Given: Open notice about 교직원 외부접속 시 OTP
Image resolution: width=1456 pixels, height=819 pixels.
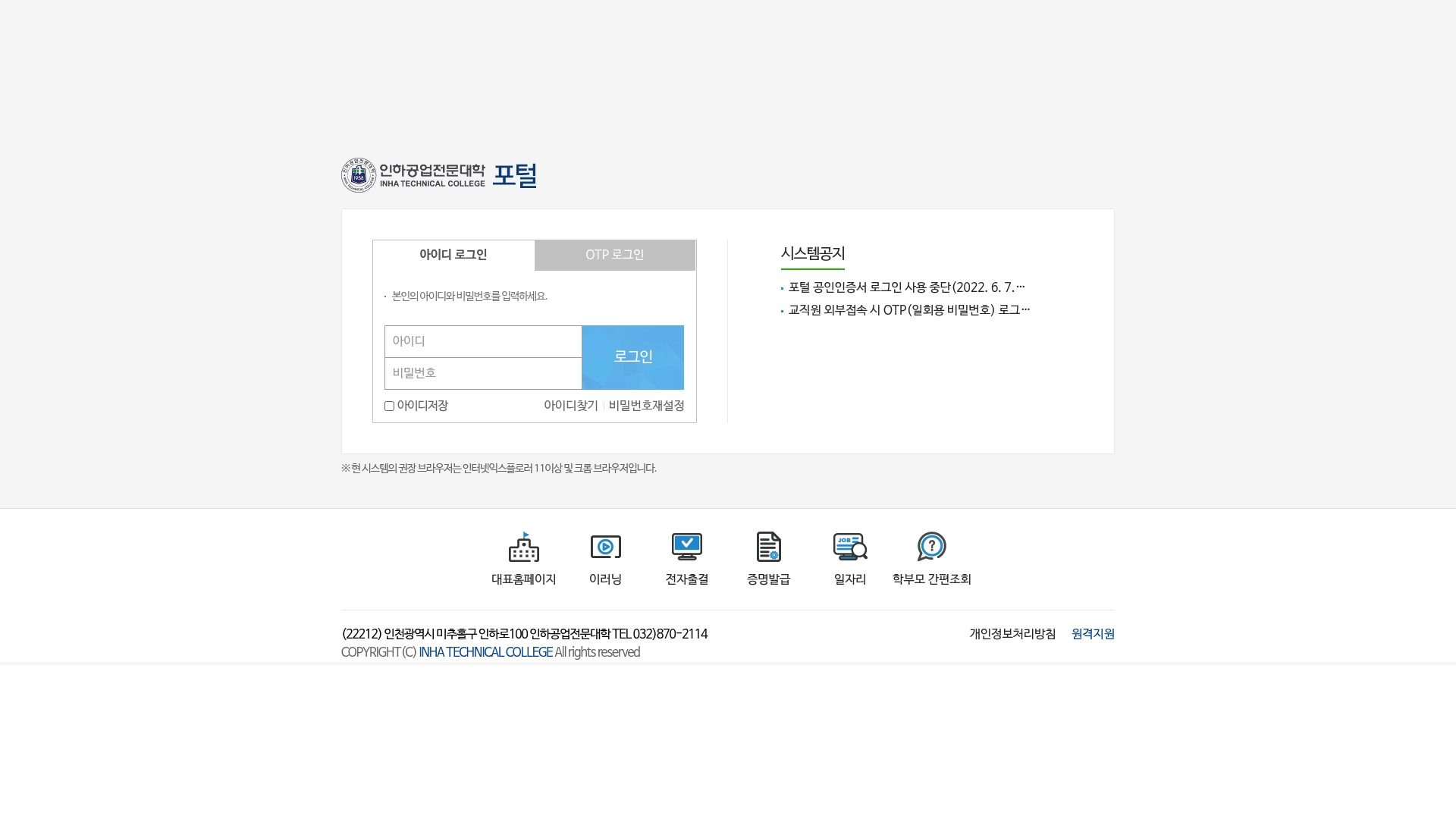Looking at the screenshot, I should point(909,310).
